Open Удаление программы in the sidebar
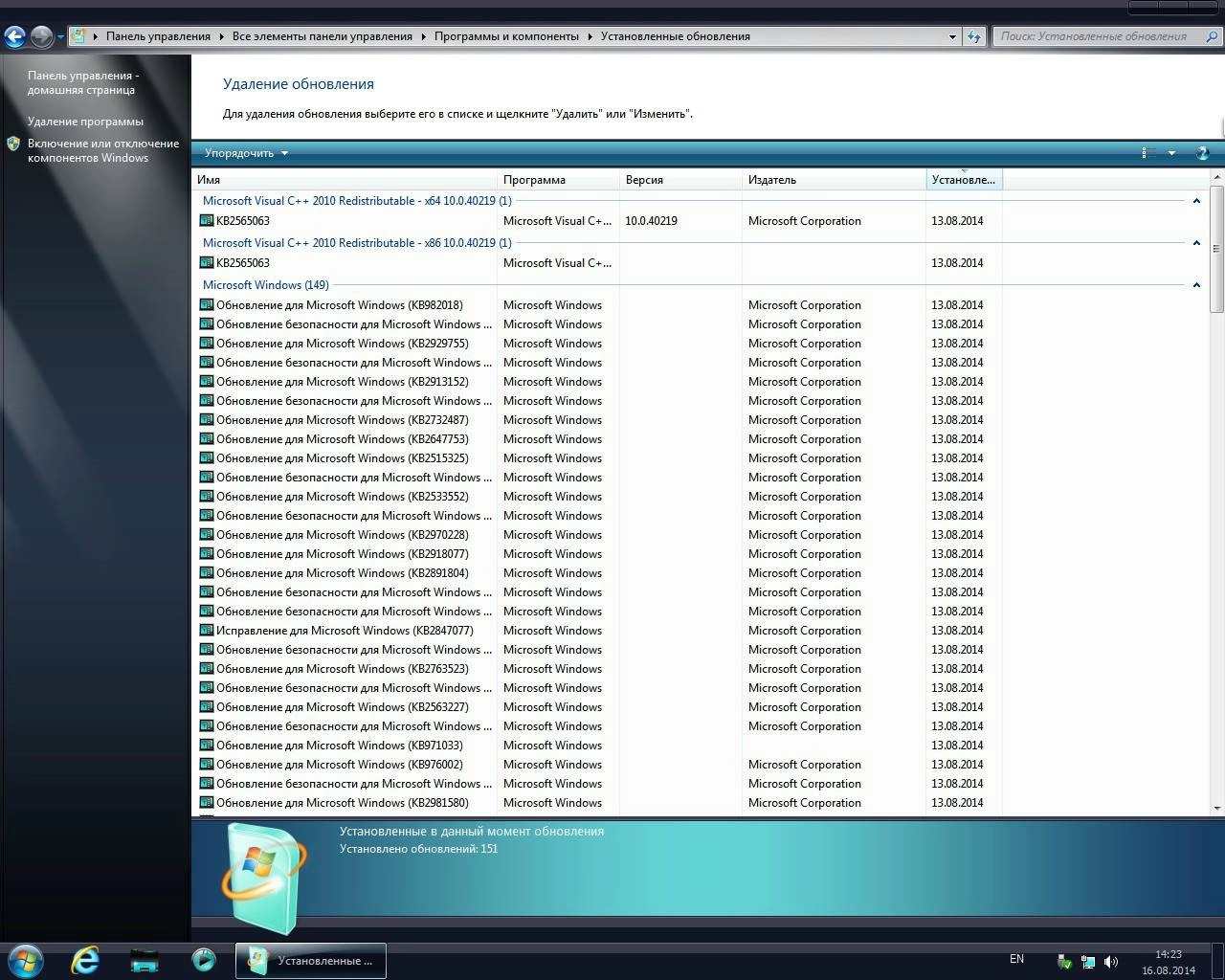The height and width of the screenshot is (980, 1225). [85, 121]
